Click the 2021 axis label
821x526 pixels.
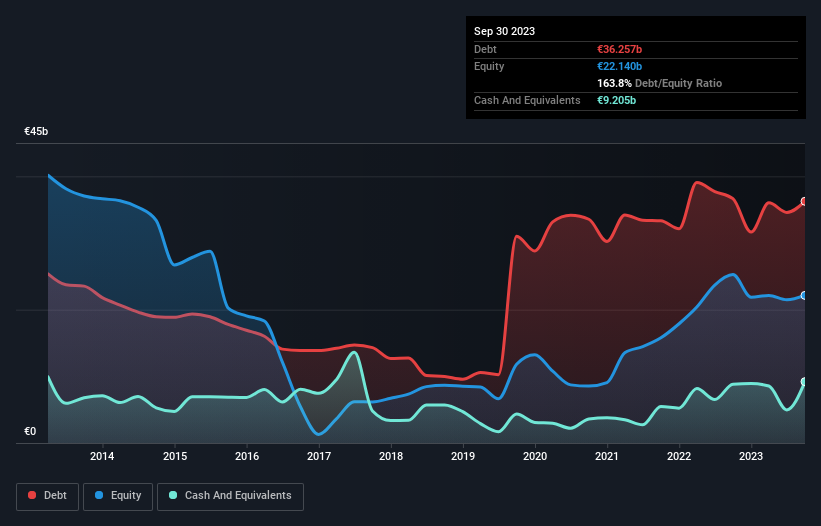coord(607,456)
